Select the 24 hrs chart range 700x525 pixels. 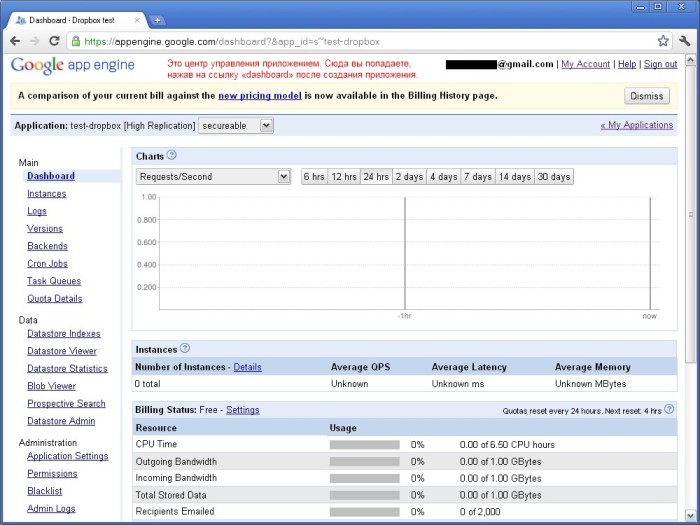click(376, 177)
